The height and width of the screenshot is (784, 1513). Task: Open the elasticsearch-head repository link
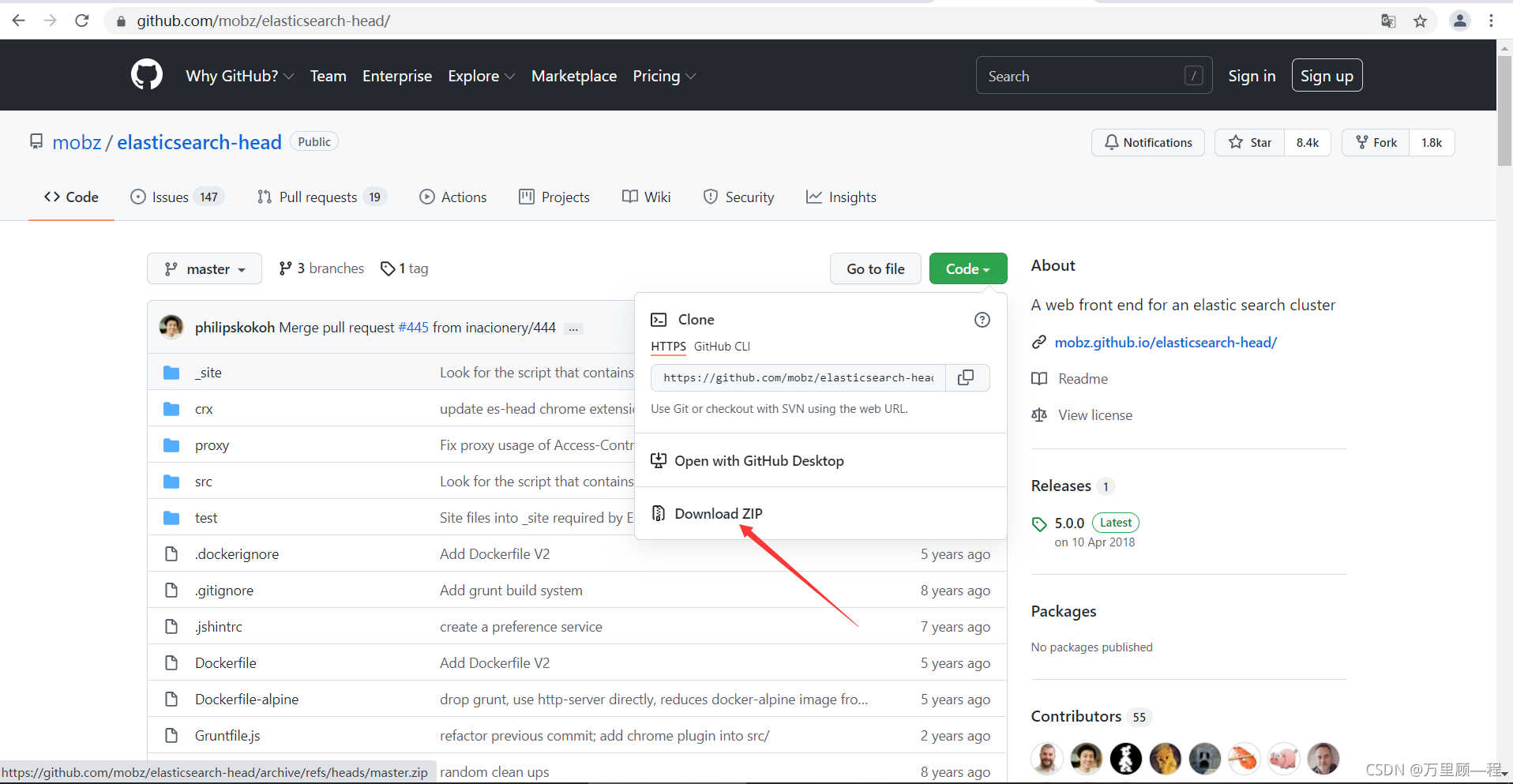[x=199, y=142]
